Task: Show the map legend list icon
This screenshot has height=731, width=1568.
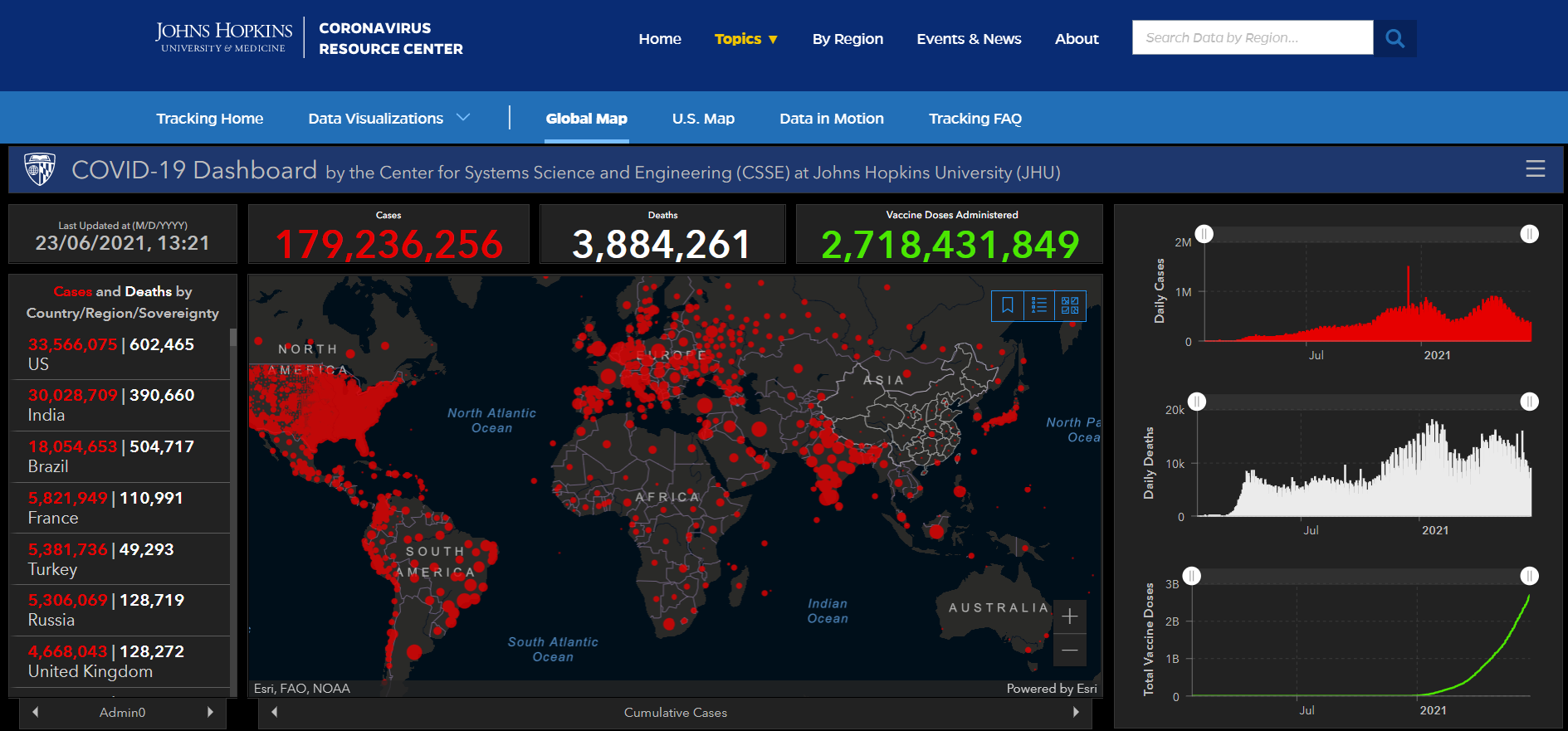Action: click(x=1038, y=305)
